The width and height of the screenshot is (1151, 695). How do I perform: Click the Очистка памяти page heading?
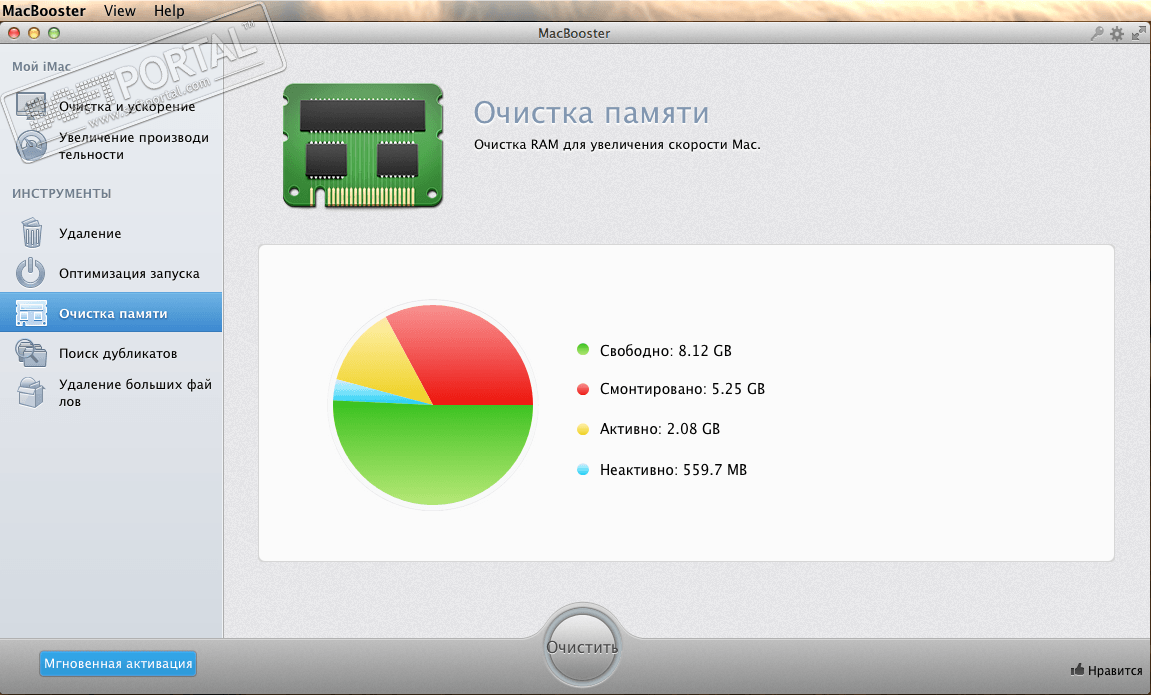click(591, 114)
